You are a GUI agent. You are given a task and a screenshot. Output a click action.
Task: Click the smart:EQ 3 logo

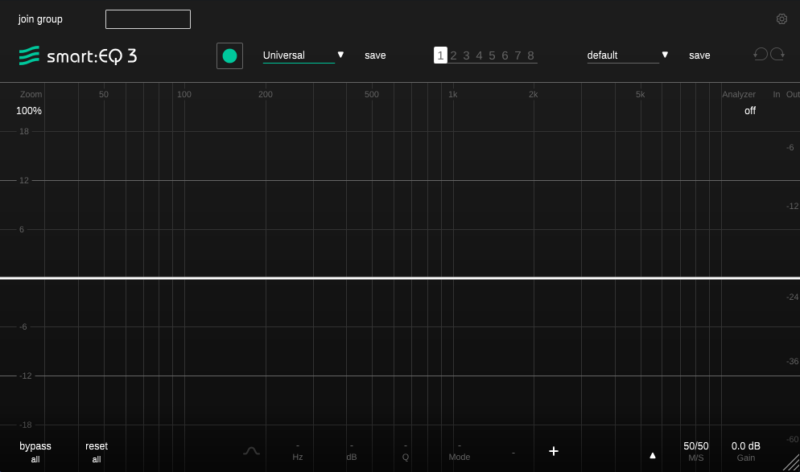click(x=78, y=56)
